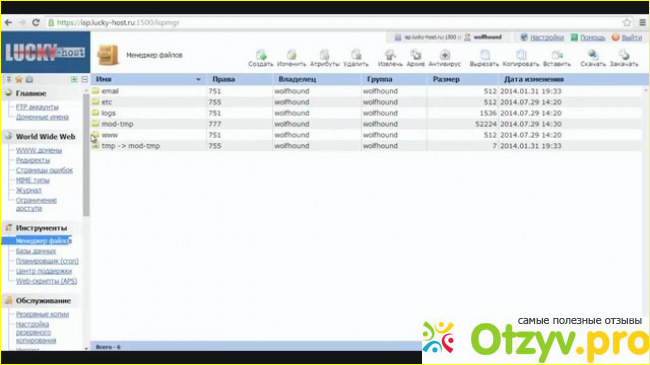The image size is (650, 365).
Task: Bookmark the page with the star icon
Action: [627, 22]
